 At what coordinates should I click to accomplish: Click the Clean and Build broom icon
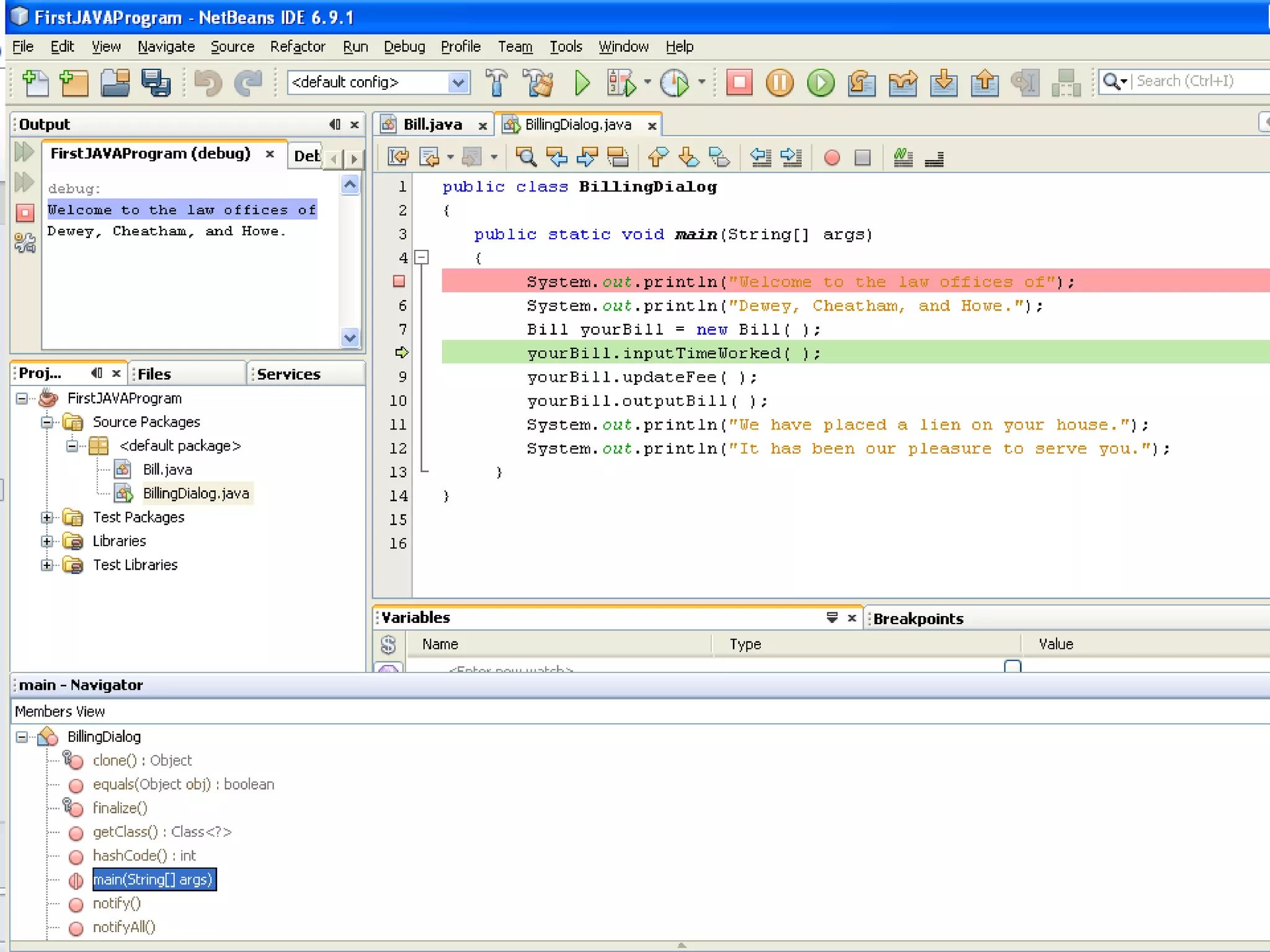coord(538,82)
